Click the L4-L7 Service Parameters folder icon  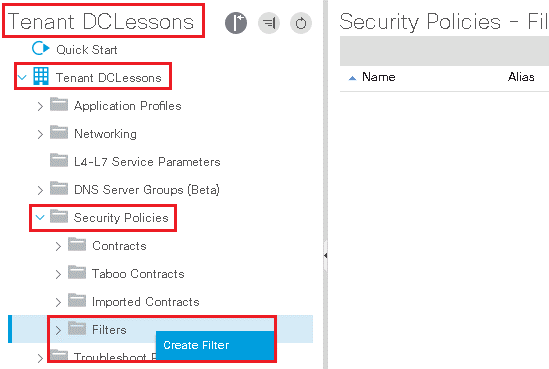[59, 160]
